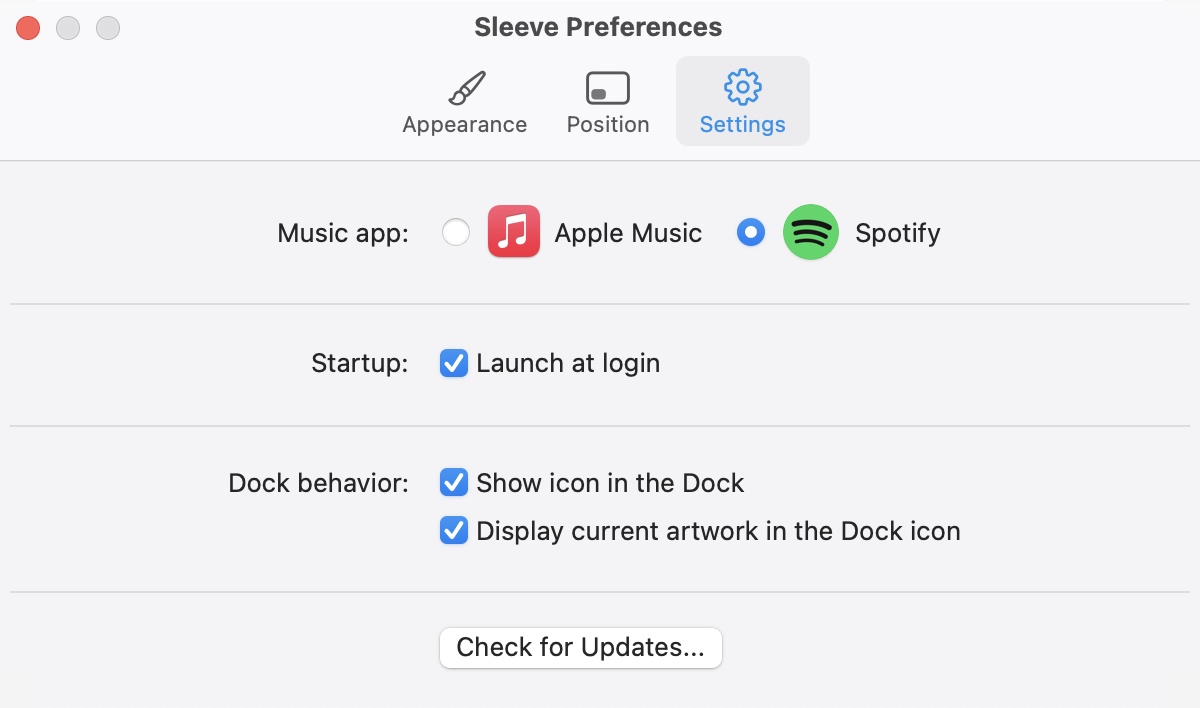Toggle Show icon in the Dock checkbox
The image size is (1200, 708).
pos(454,483)
